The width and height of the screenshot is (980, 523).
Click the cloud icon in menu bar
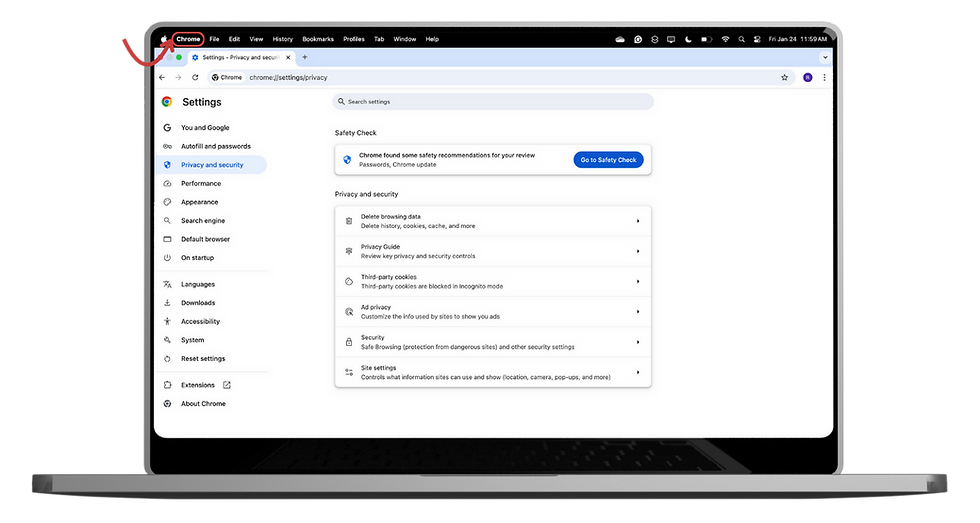click(620, 39)
